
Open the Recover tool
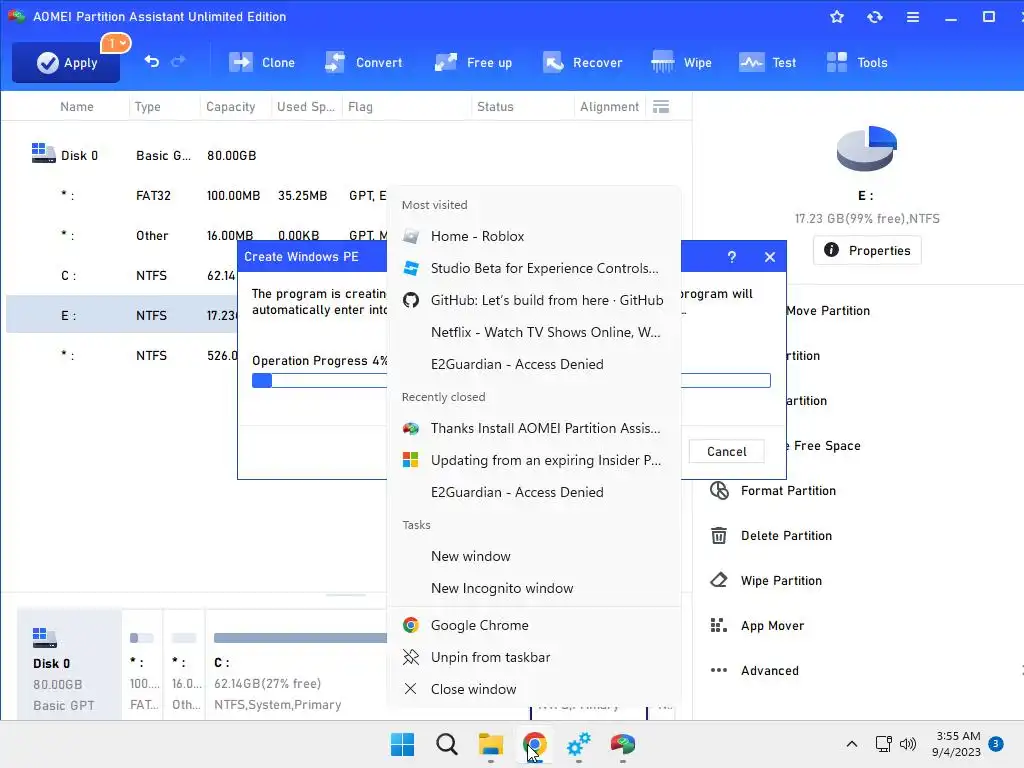tap(582, 63)
